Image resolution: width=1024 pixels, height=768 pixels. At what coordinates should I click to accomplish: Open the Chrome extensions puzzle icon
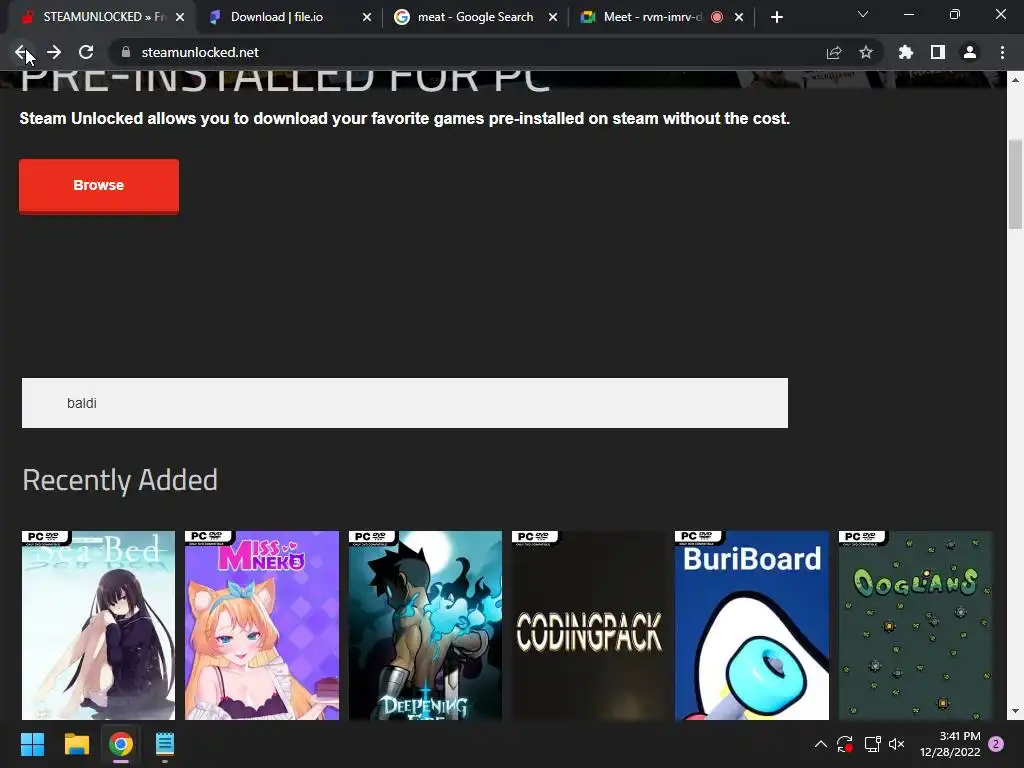[905, 52]
